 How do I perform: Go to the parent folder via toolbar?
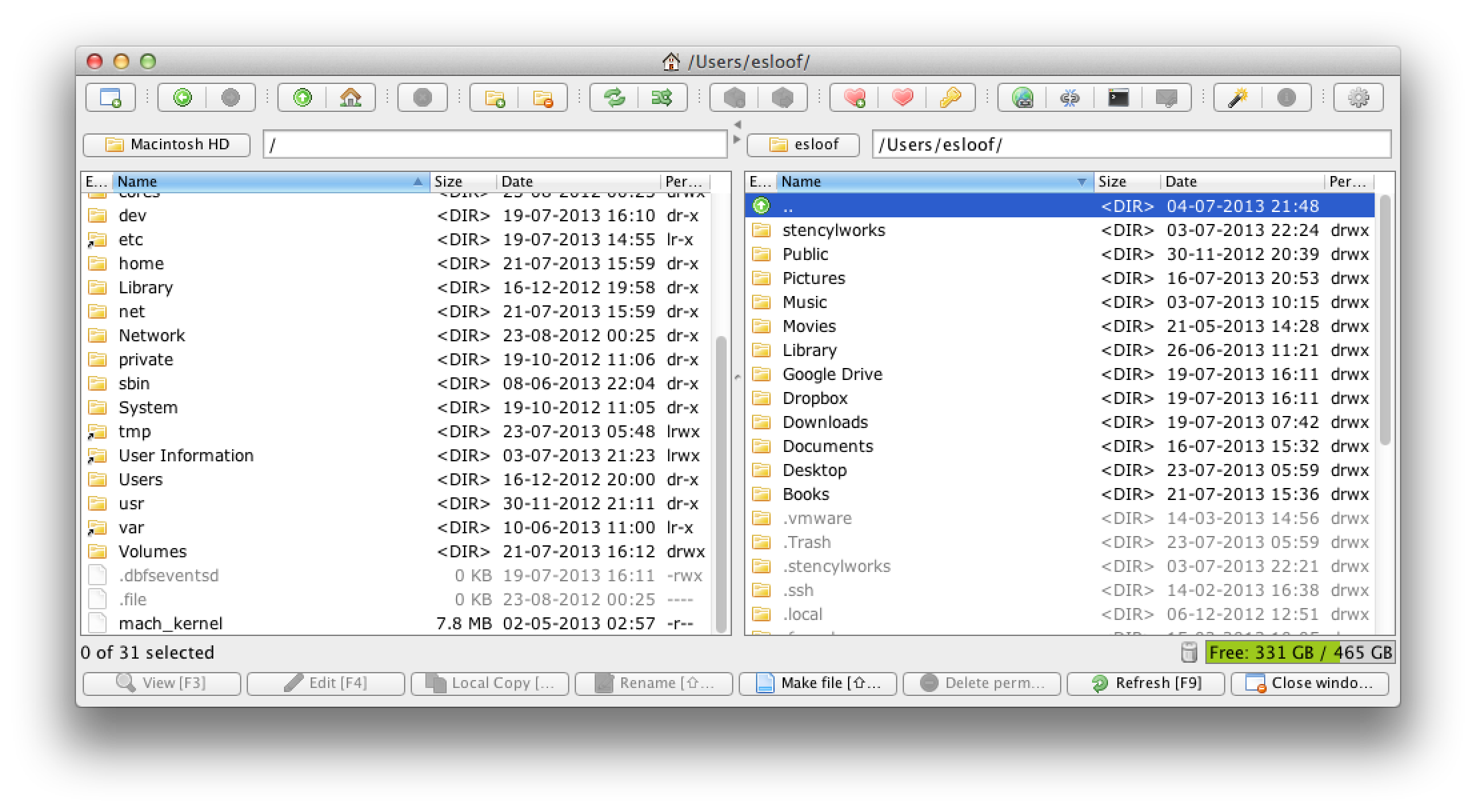(303, 98)
